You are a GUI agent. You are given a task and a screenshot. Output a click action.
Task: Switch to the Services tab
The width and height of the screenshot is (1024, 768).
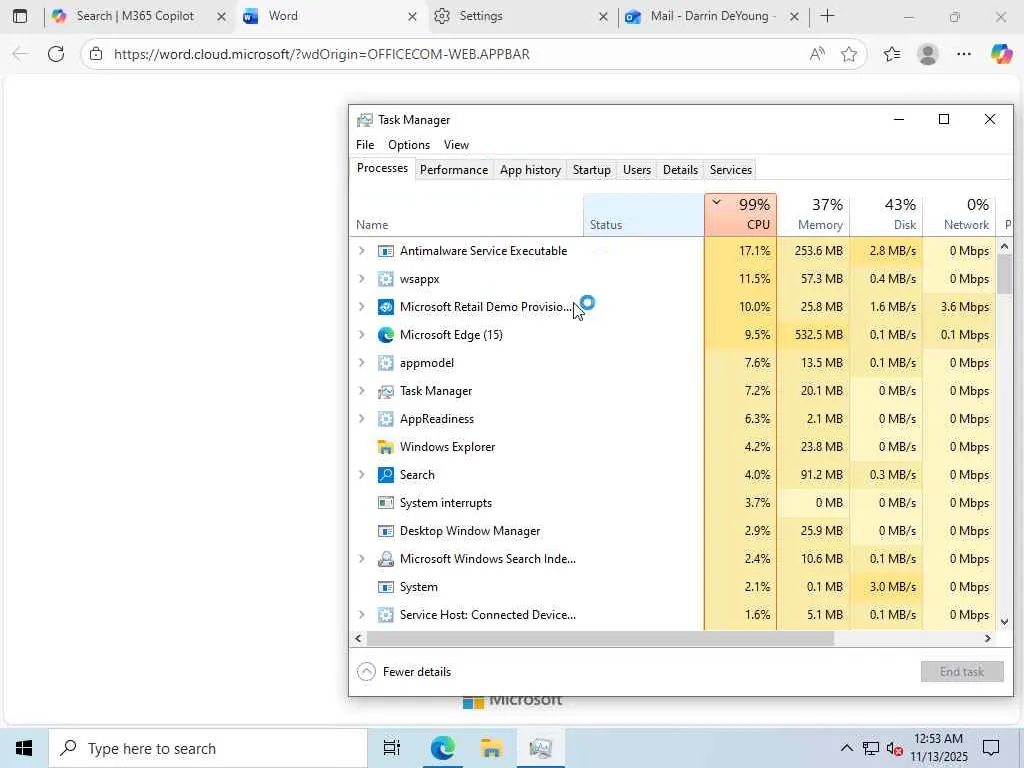[731, 170]
